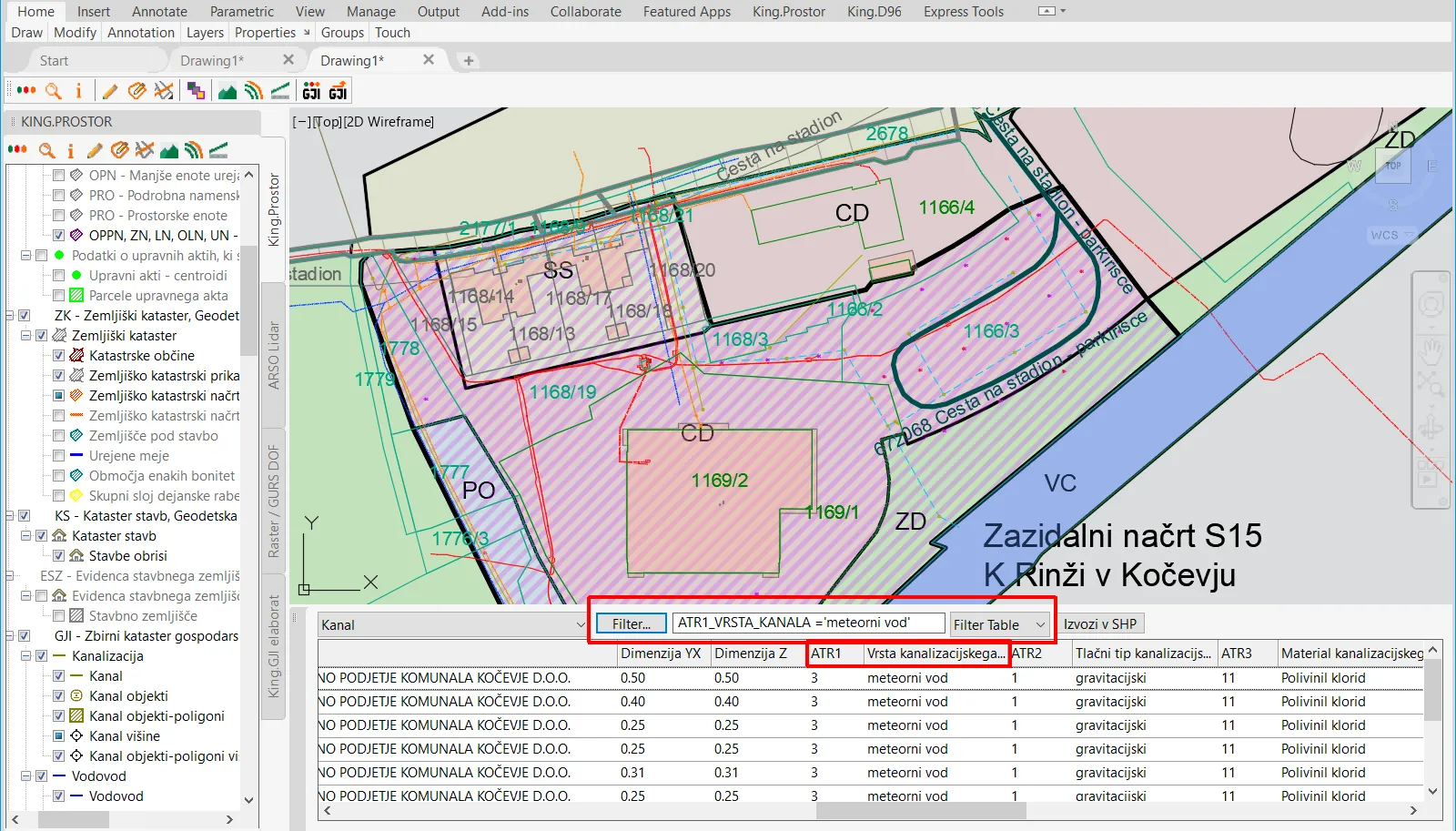Open the Kanal layer selection dropdown

(580, 625)
